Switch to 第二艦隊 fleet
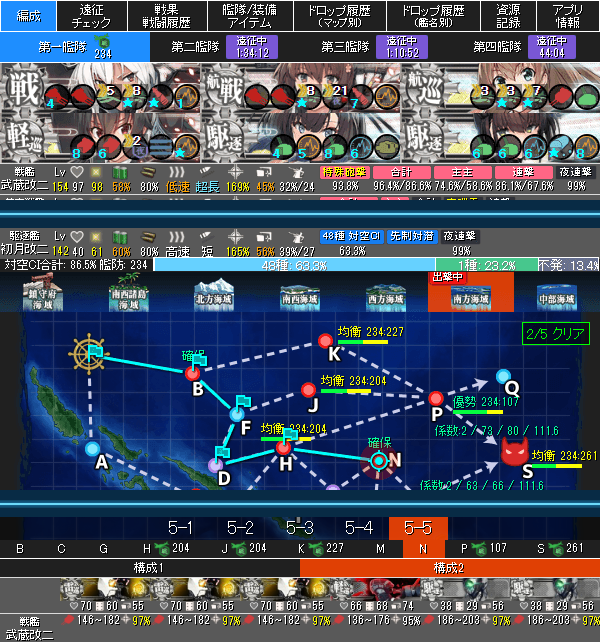 point(224,47)
